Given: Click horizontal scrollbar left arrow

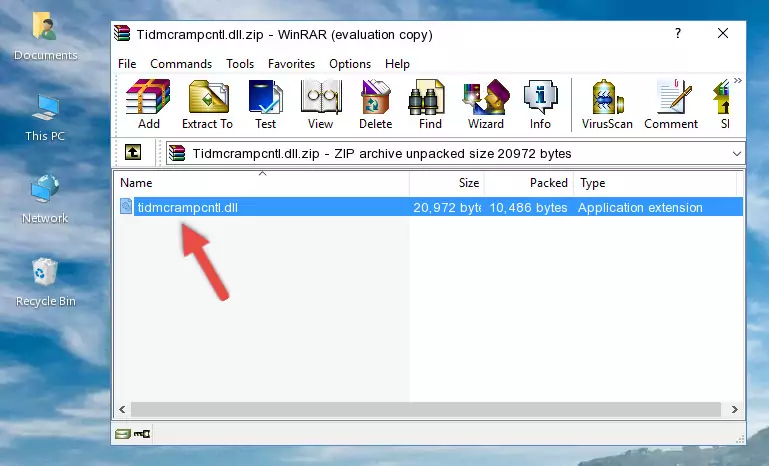Looking at the screenshot, I should (122, 409).
